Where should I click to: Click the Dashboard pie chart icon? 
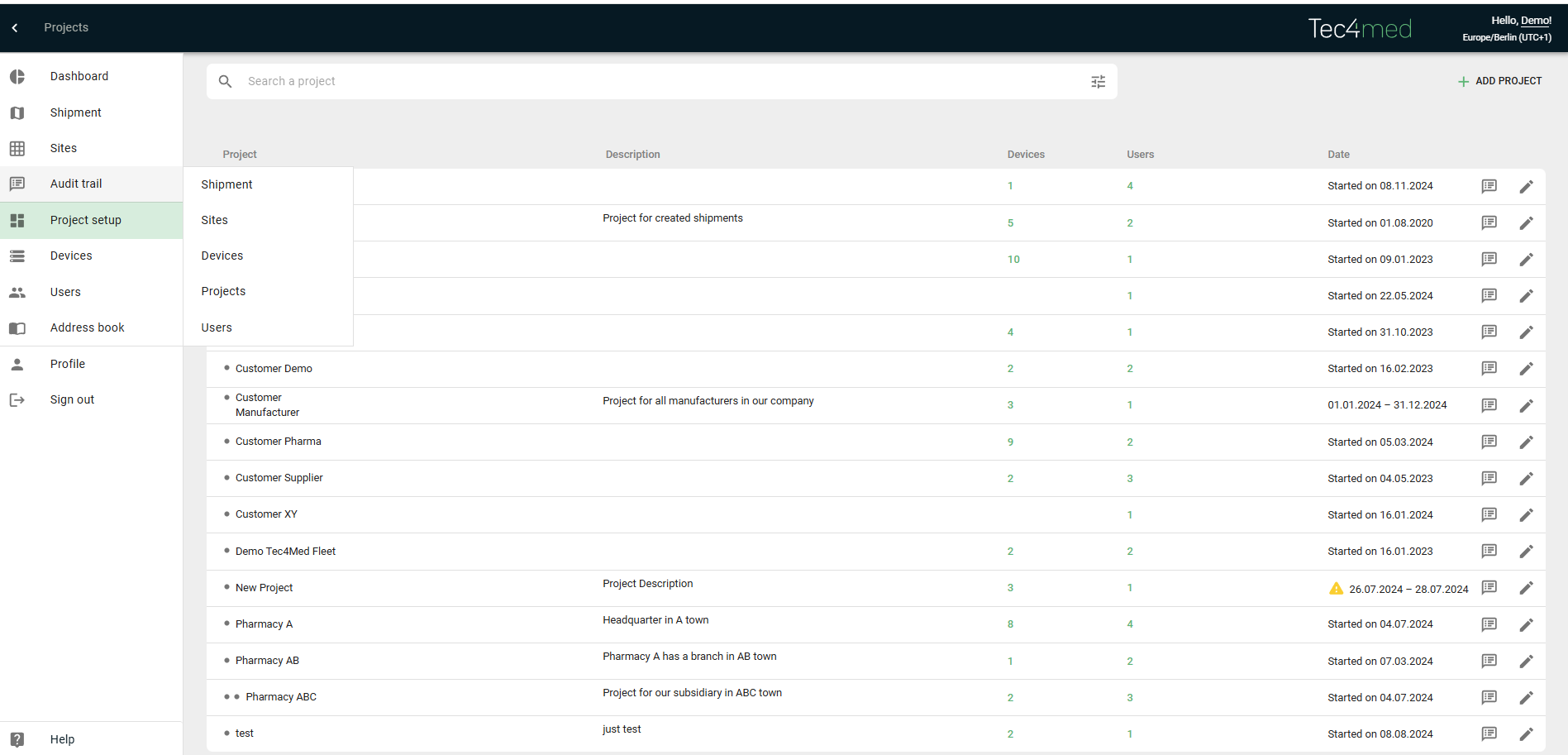(17, 77)
